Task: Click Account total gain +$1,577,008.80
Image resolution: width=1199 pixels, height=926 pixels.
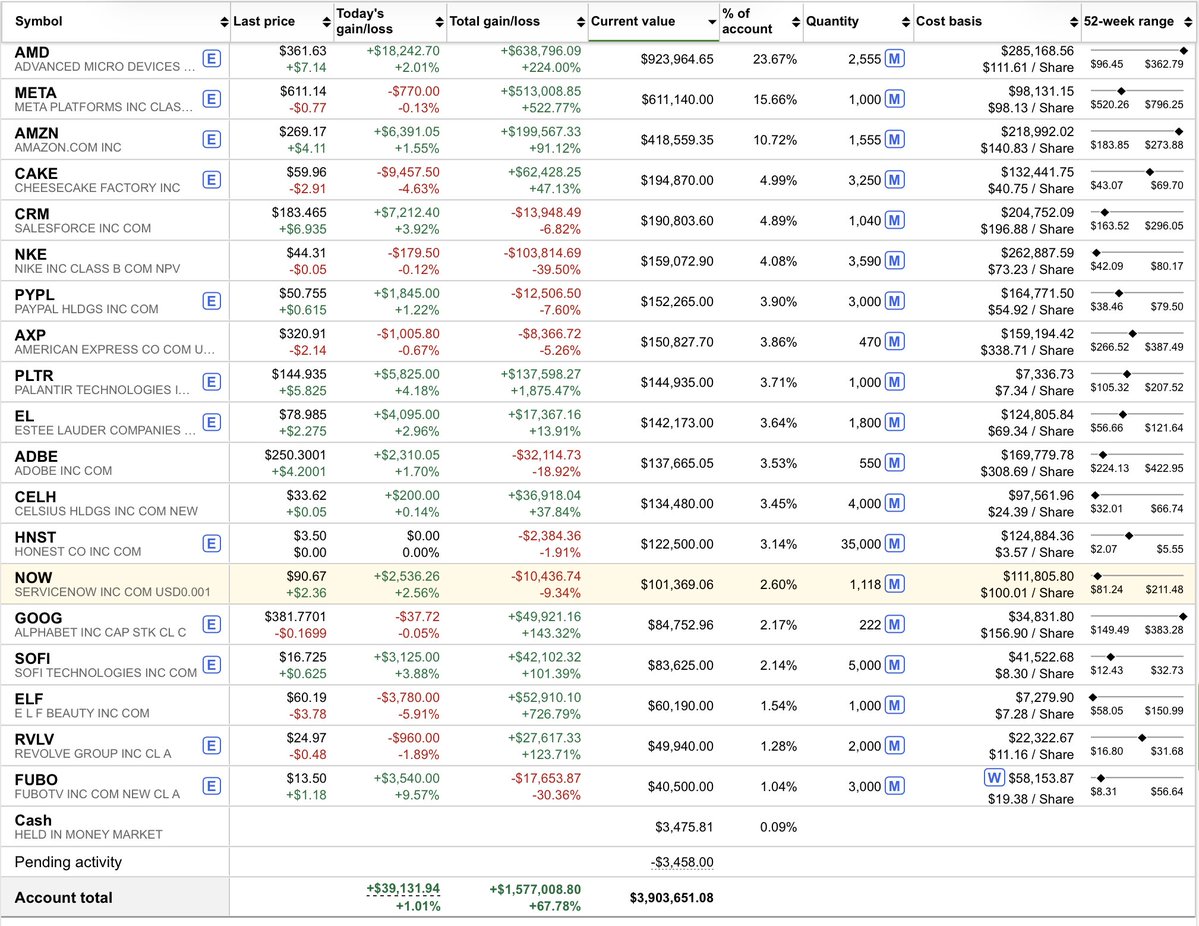Action: pyautogui.click(x=535, y=889)
